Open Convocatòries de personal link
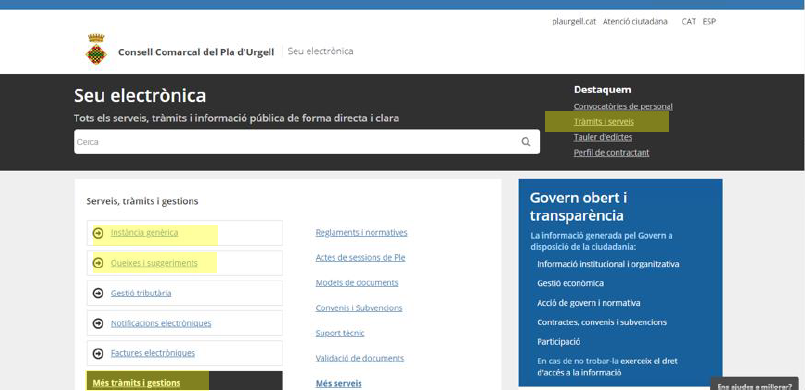805x391 pixels. click(x=623, y=107)
